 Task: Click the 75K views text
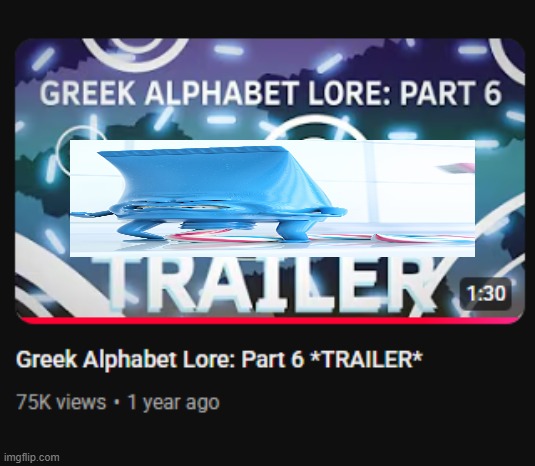coord(61,402)
